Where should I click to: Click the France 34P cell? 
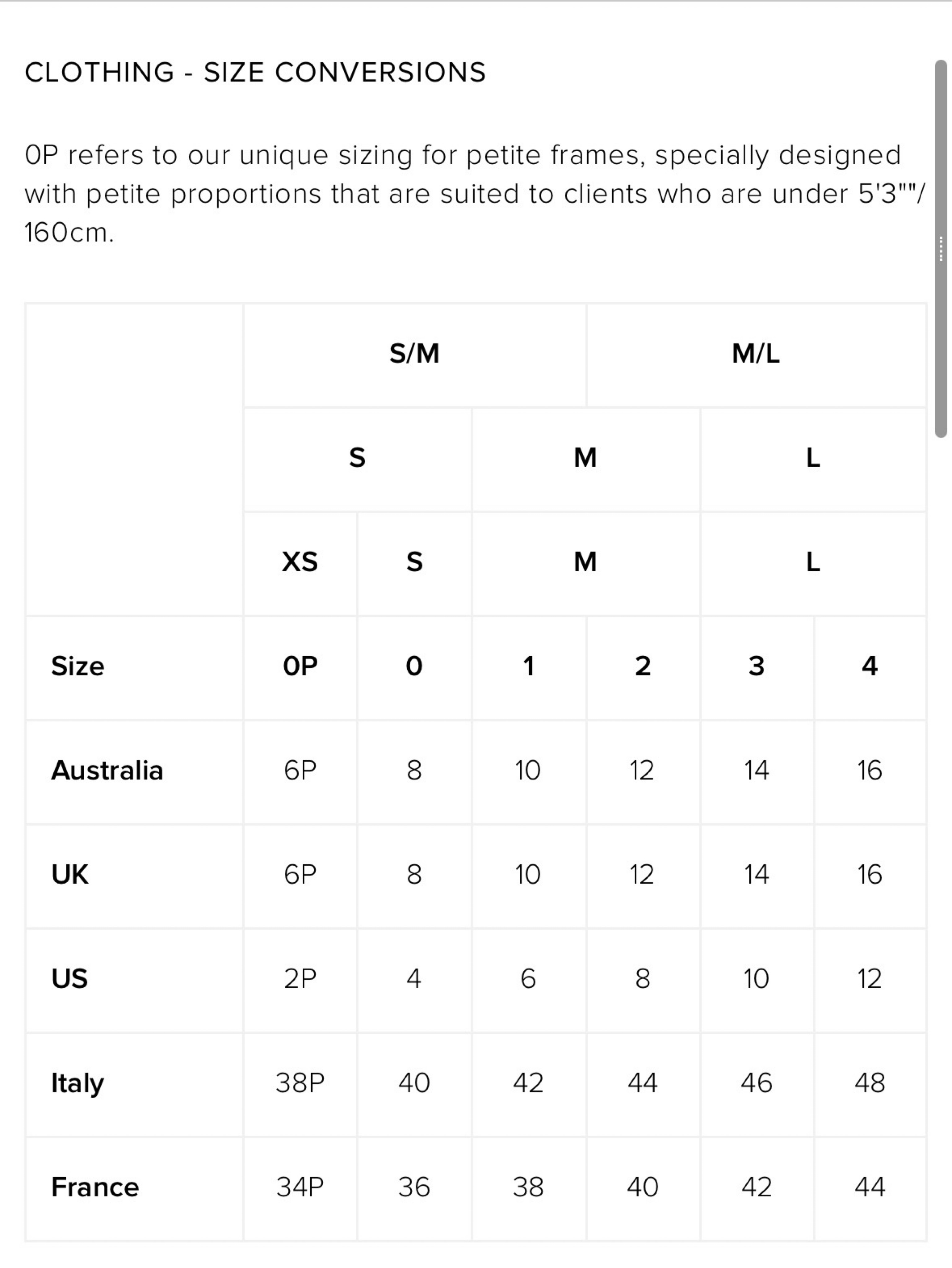tap(300, 1188)
